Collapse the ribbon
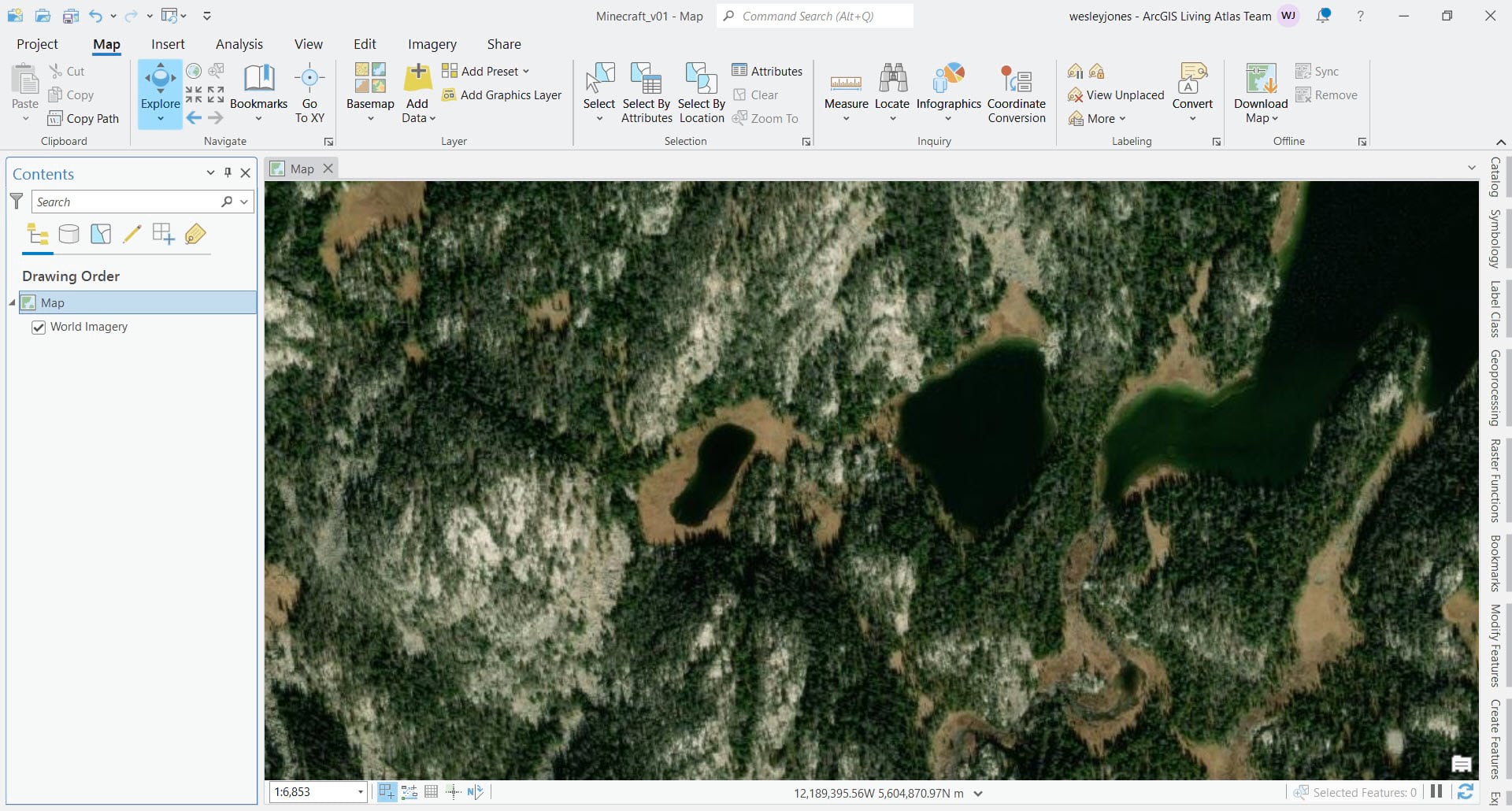 (1501, 142)
